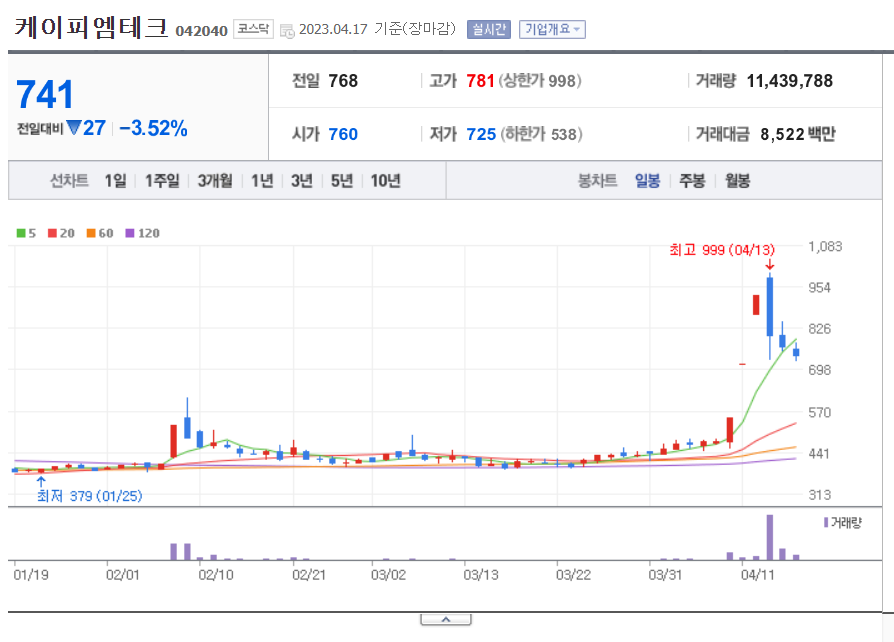Click the 거래대금 value 8,522 백만
894x642 pixels.
798,134
